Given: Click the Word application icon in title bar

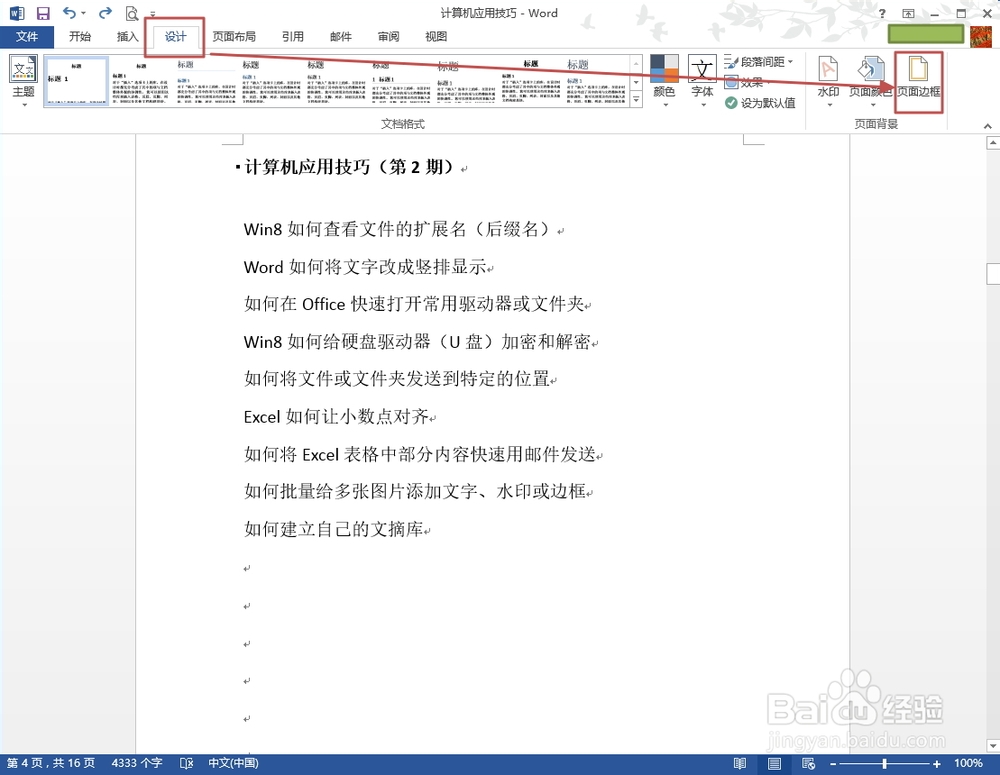Looking at the screenshot, I should [17, 13].
